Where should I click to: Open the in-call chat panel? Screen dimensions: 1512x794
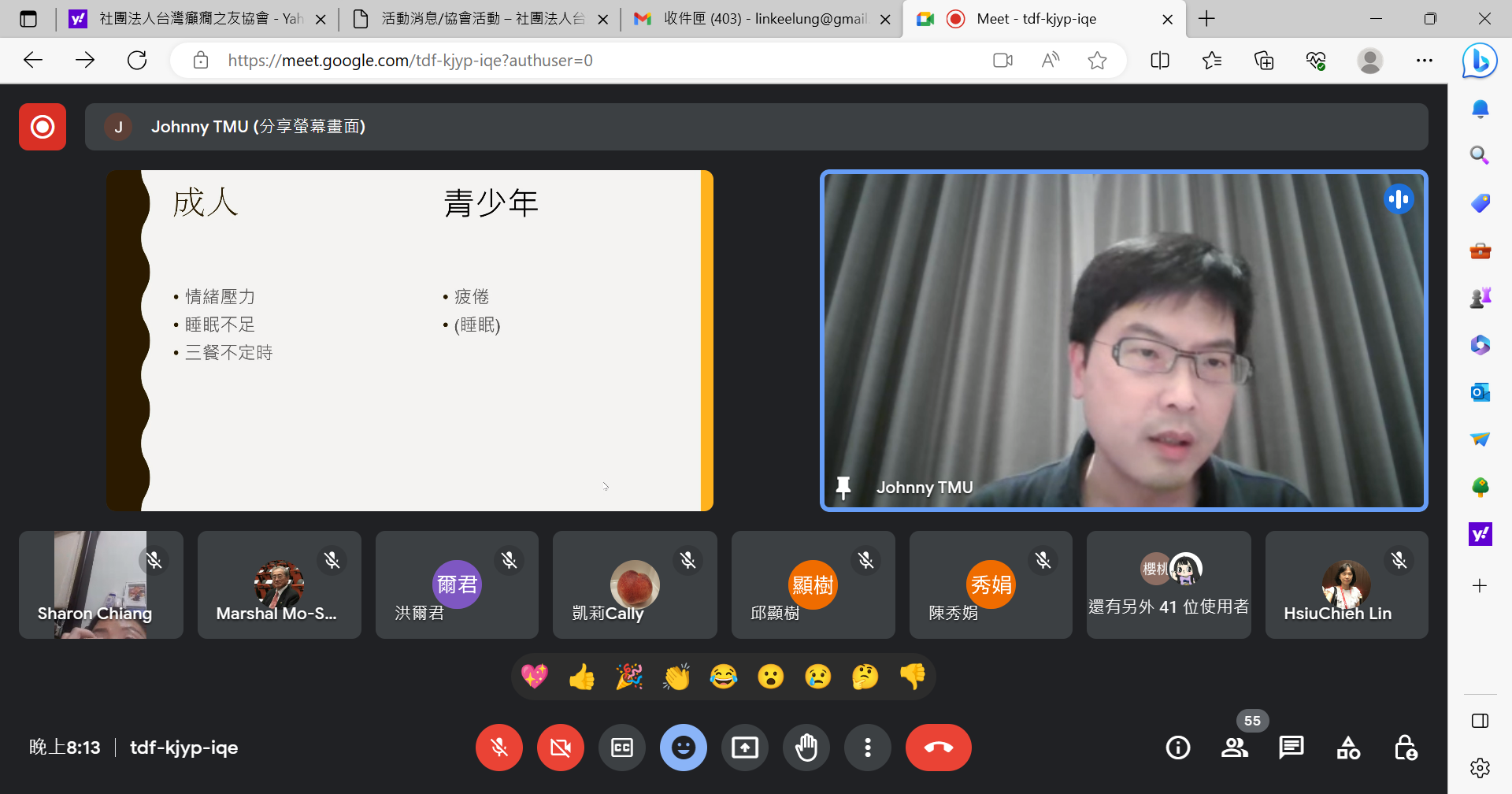1291,748
